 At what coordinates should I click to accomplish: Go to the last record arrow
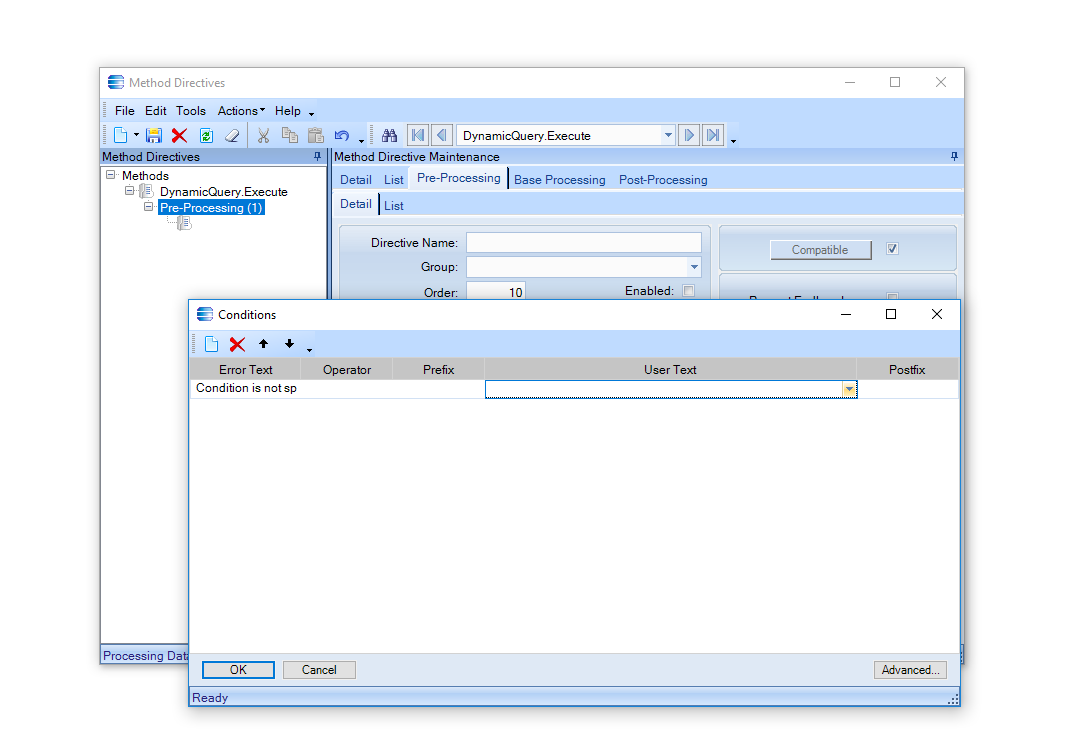(712, 135)
